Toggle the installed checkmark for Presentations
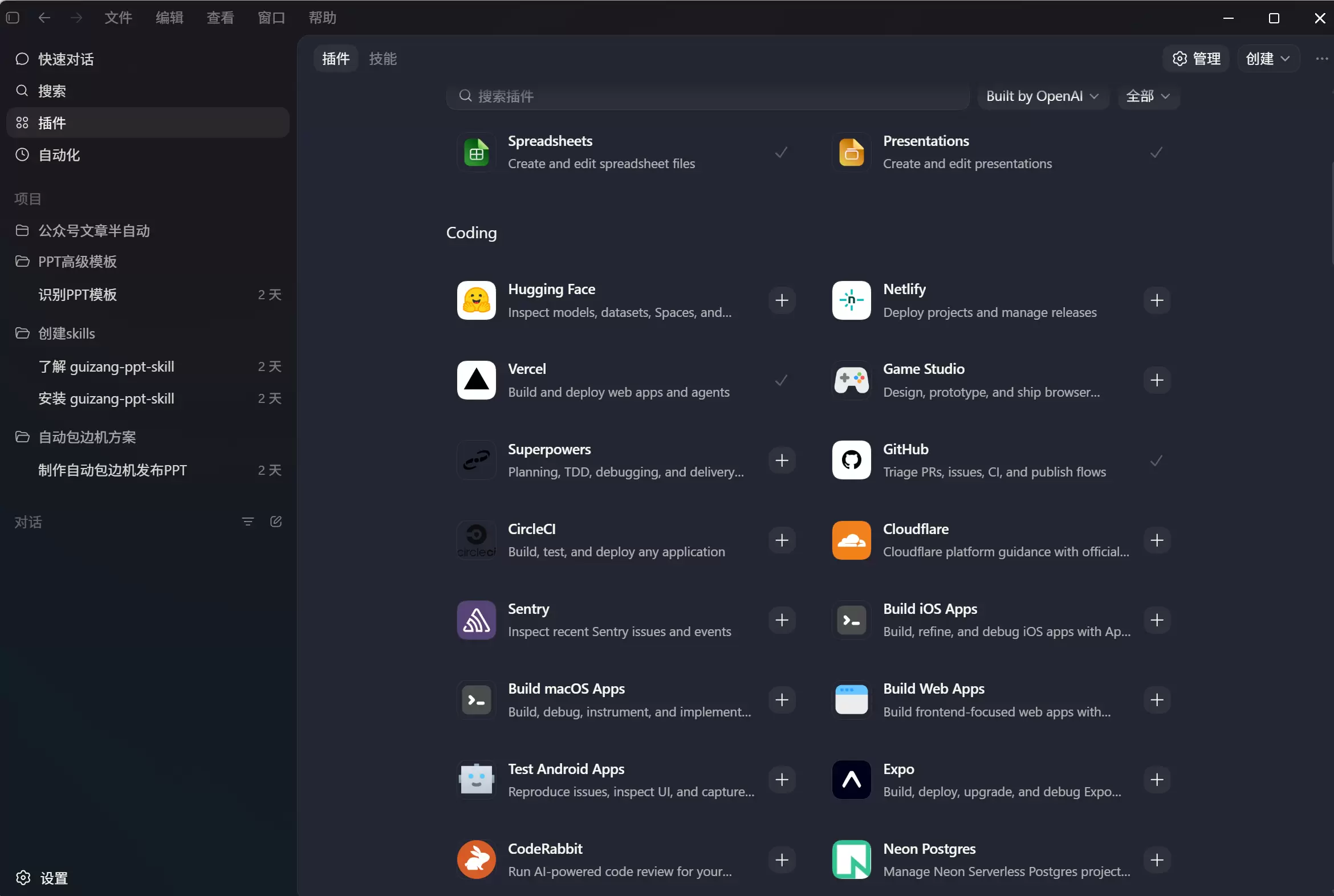 click(1156, 153)
